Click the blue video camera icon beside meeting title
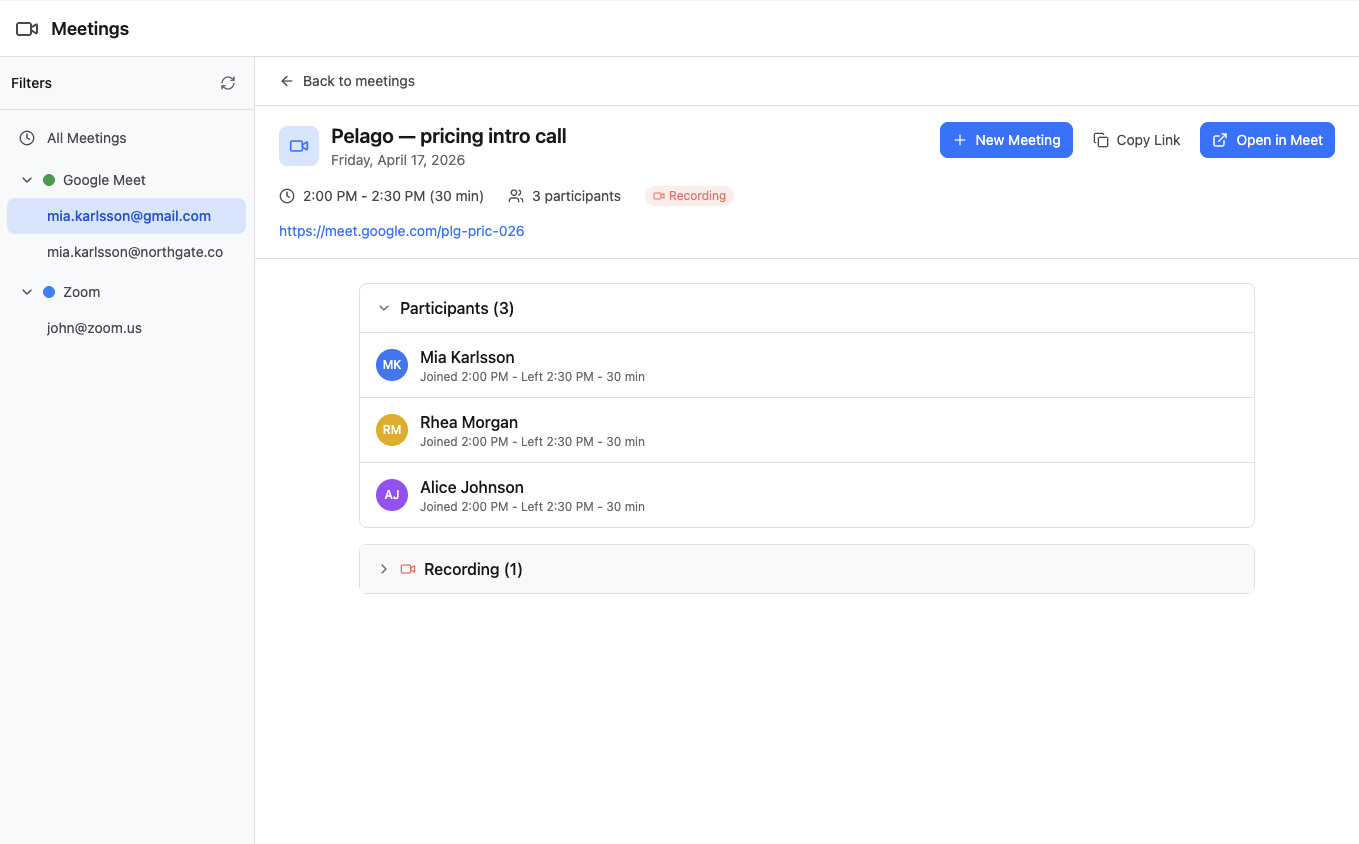Image resolution: width=1359 pixels, height=844 pixels. [298, 145]
